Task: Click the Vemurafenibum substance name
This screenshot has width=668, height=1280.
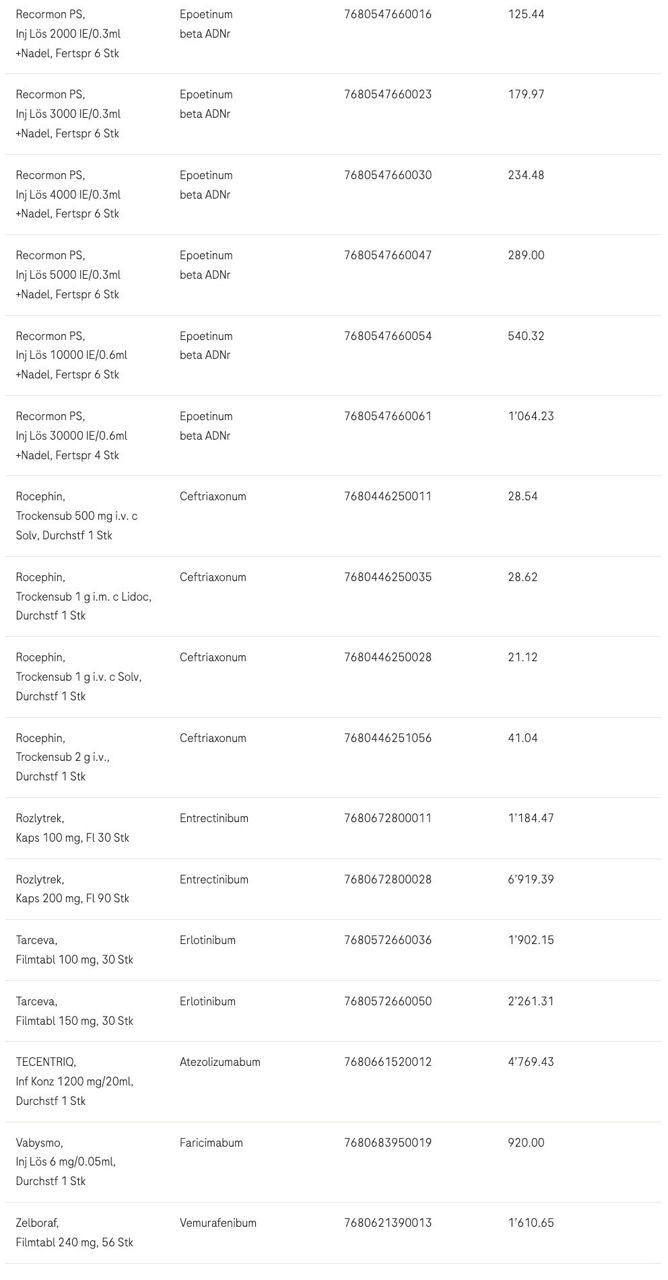Action: click(218, 1223)
